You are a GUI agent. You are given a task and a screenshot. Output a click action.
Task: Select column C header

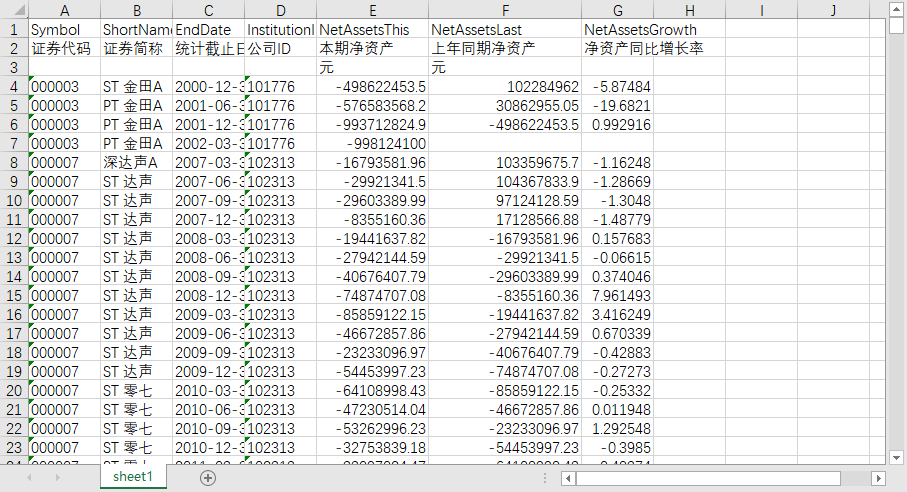pyautogui.click(x=208, y=10)
